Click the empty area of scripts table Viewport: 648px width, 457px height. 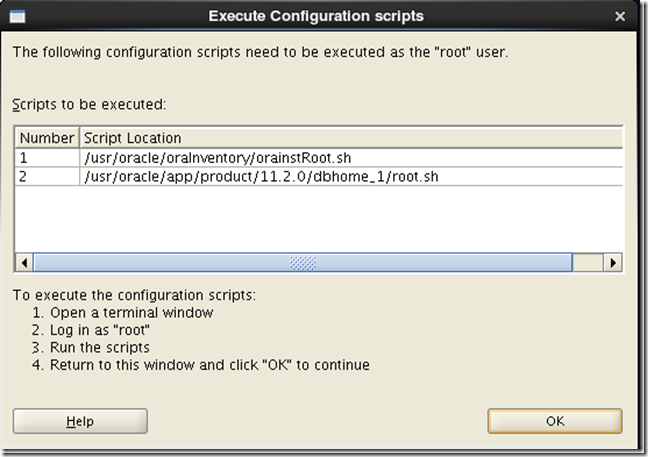click(x=318, y=219)
